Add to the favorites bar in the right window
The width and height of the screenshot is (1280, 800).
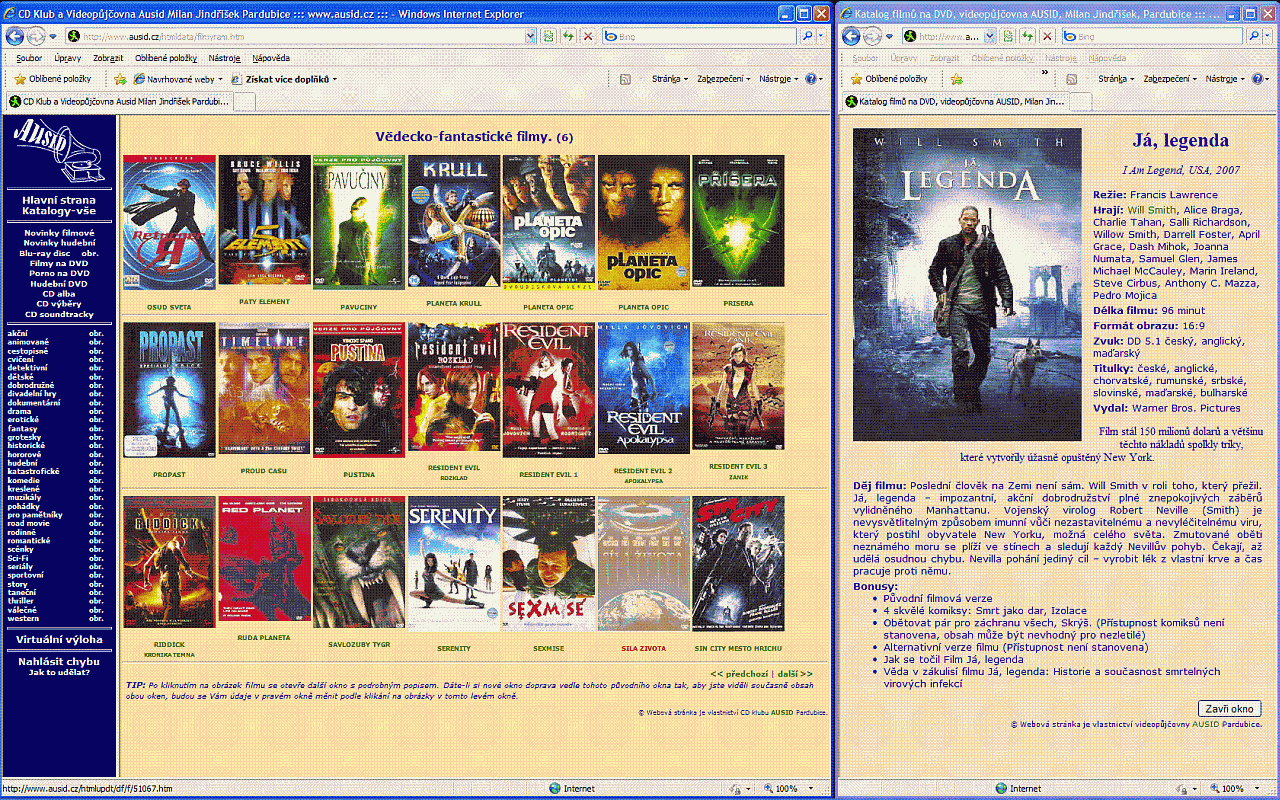957,79
